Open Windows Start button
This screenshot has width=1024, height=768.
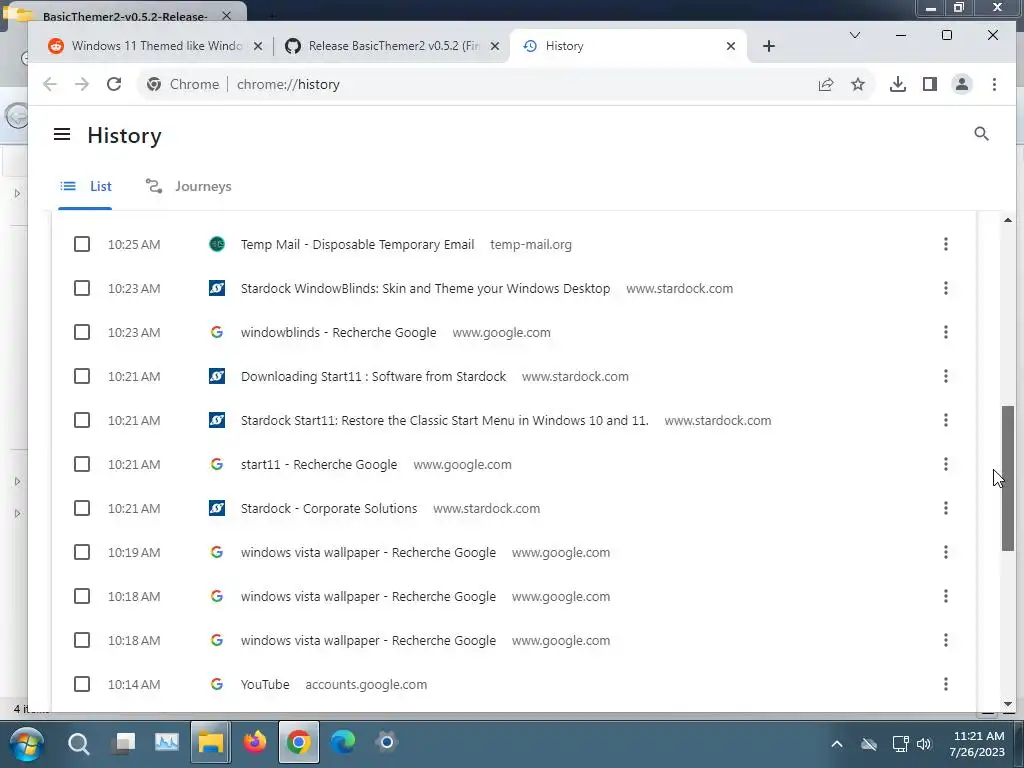[x=27, y=744]
